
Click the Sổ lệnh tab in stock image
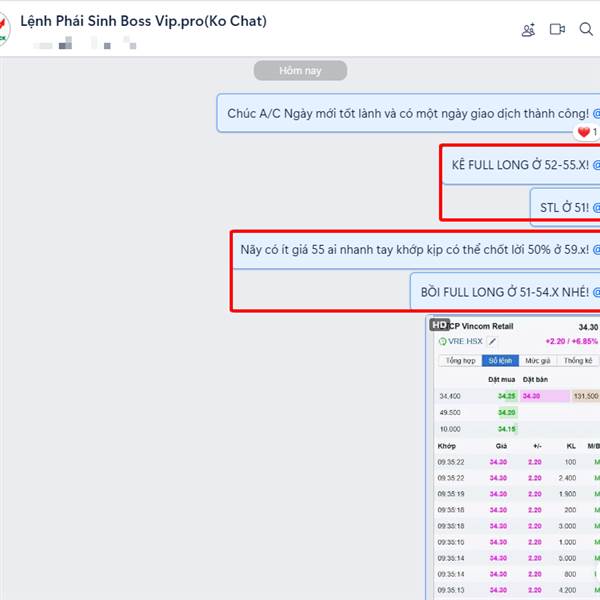500,360
